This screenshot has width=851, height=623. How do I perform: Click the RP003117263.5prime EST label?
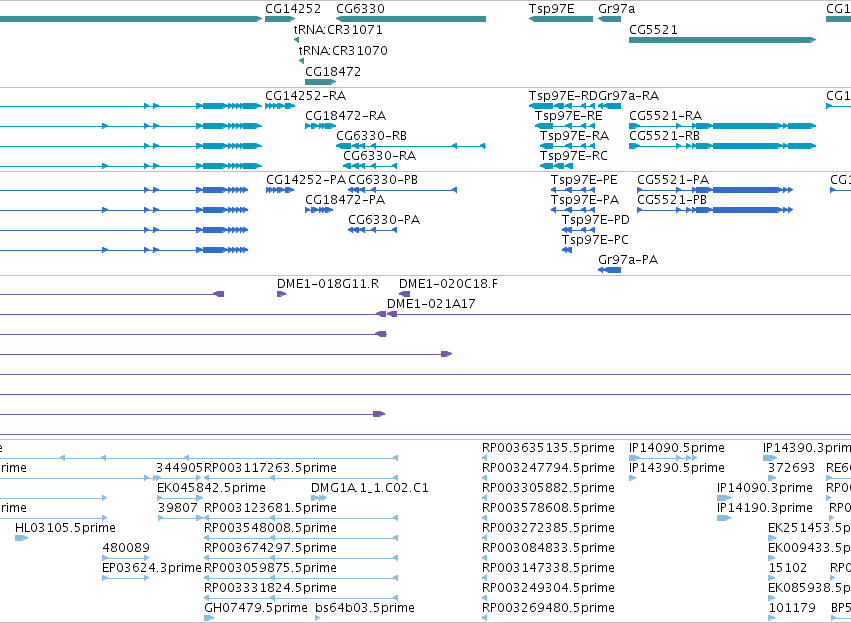pyautogui.click(x=270, y=468)
